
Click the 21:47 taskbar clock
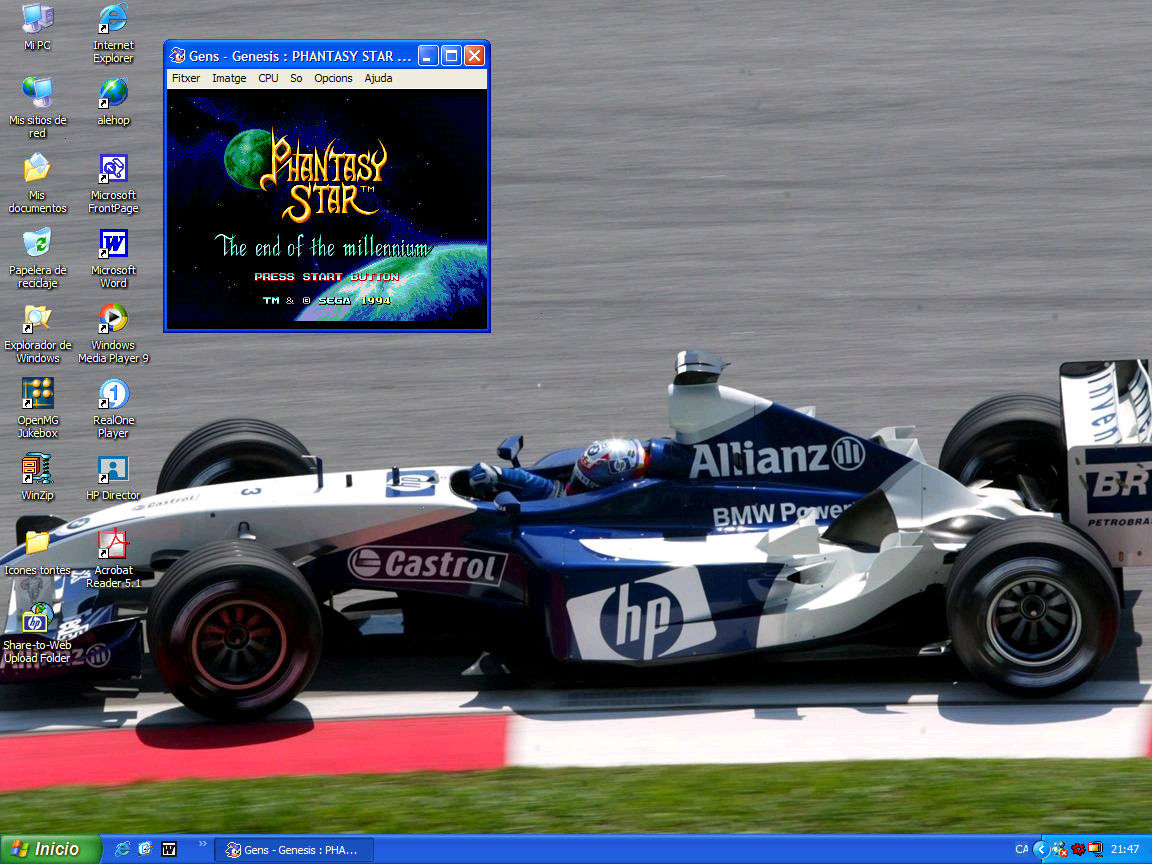[x=1125, y=849]
